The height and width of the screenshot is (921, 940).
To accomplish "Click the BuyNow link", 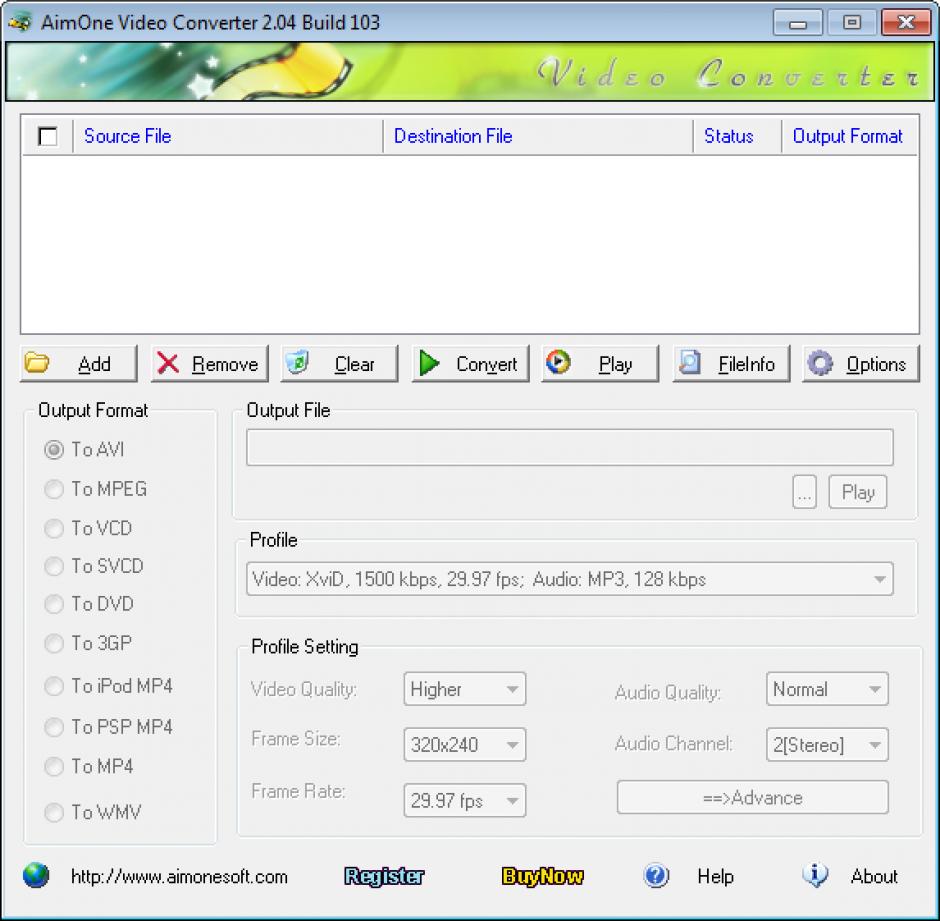I will (x=543, y=876).
